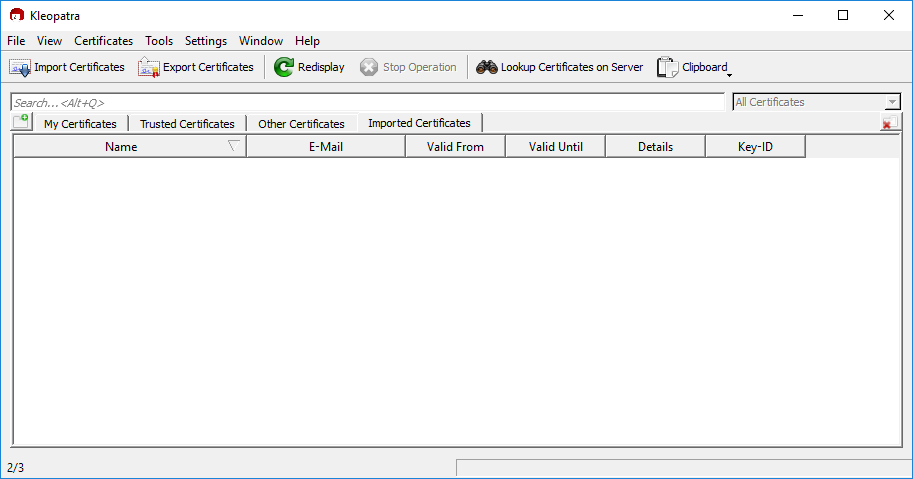913x479 pixels.
Task: Click the new tab icon
Action: click(x=22, y=122)
